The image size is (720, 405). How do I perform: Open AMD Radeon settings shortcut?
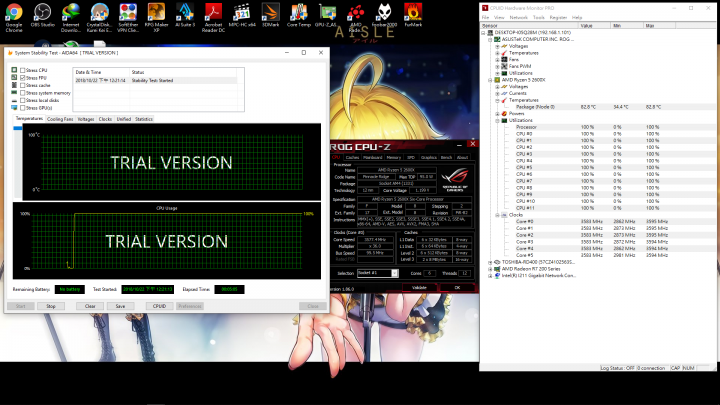[355, 17]
